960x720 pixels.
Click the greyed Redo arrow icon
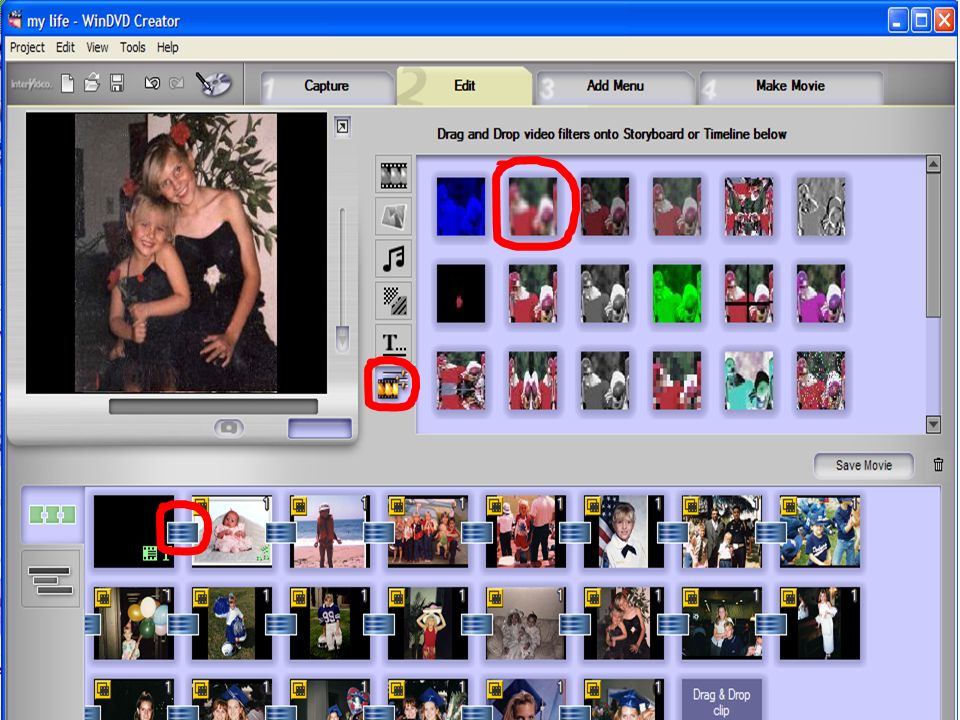point(176,83)
